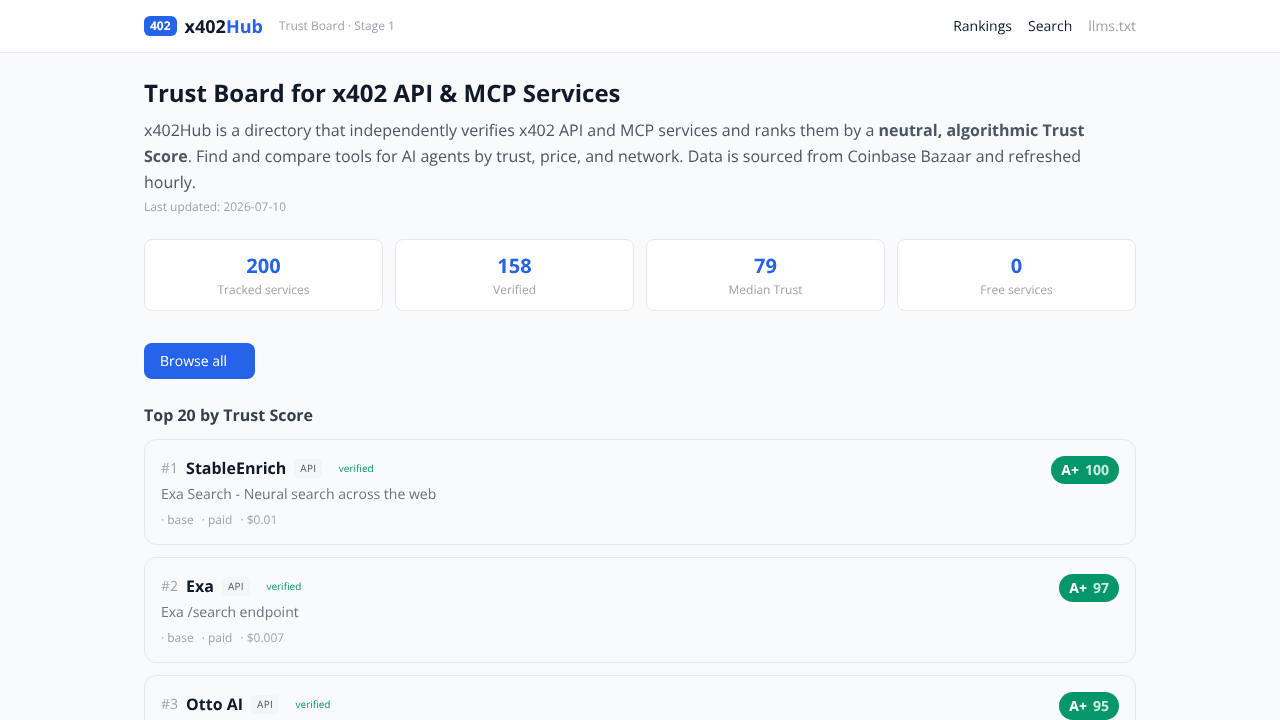Click the 0 Free services stat card
Image resolution: width=1280 pixels, height=720 pixels.
1016,275
